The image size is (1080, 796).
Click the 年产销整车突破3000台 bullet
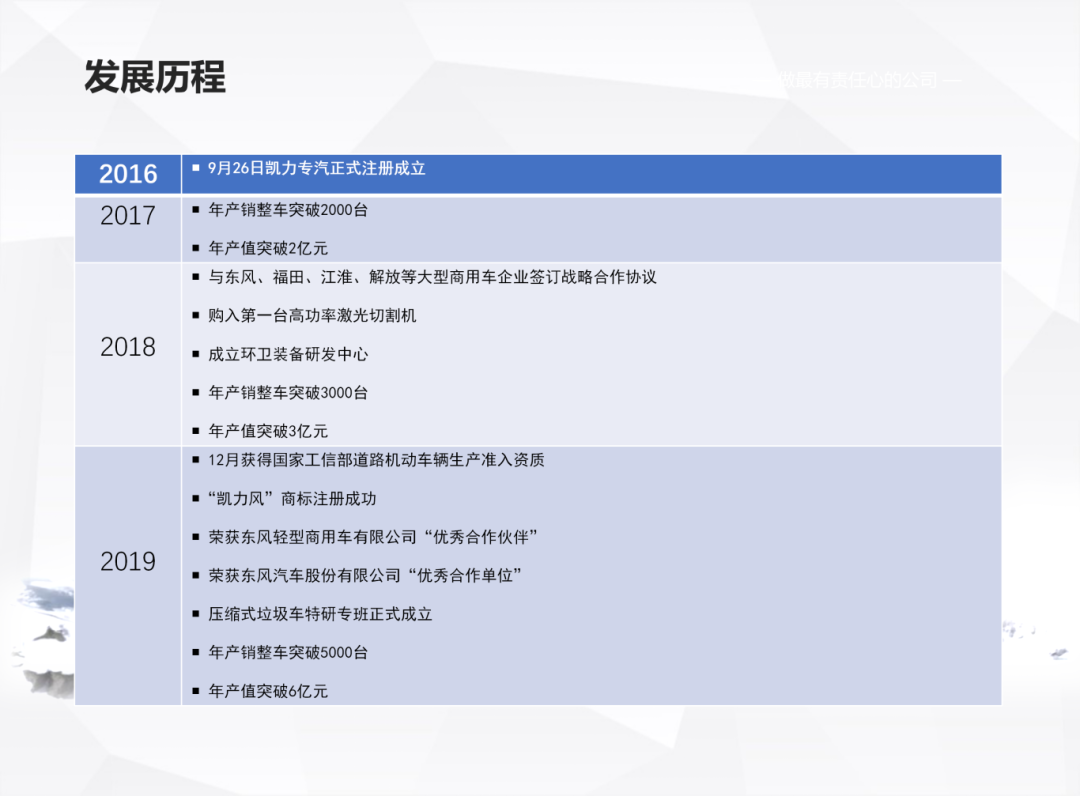tap(288, 393)
